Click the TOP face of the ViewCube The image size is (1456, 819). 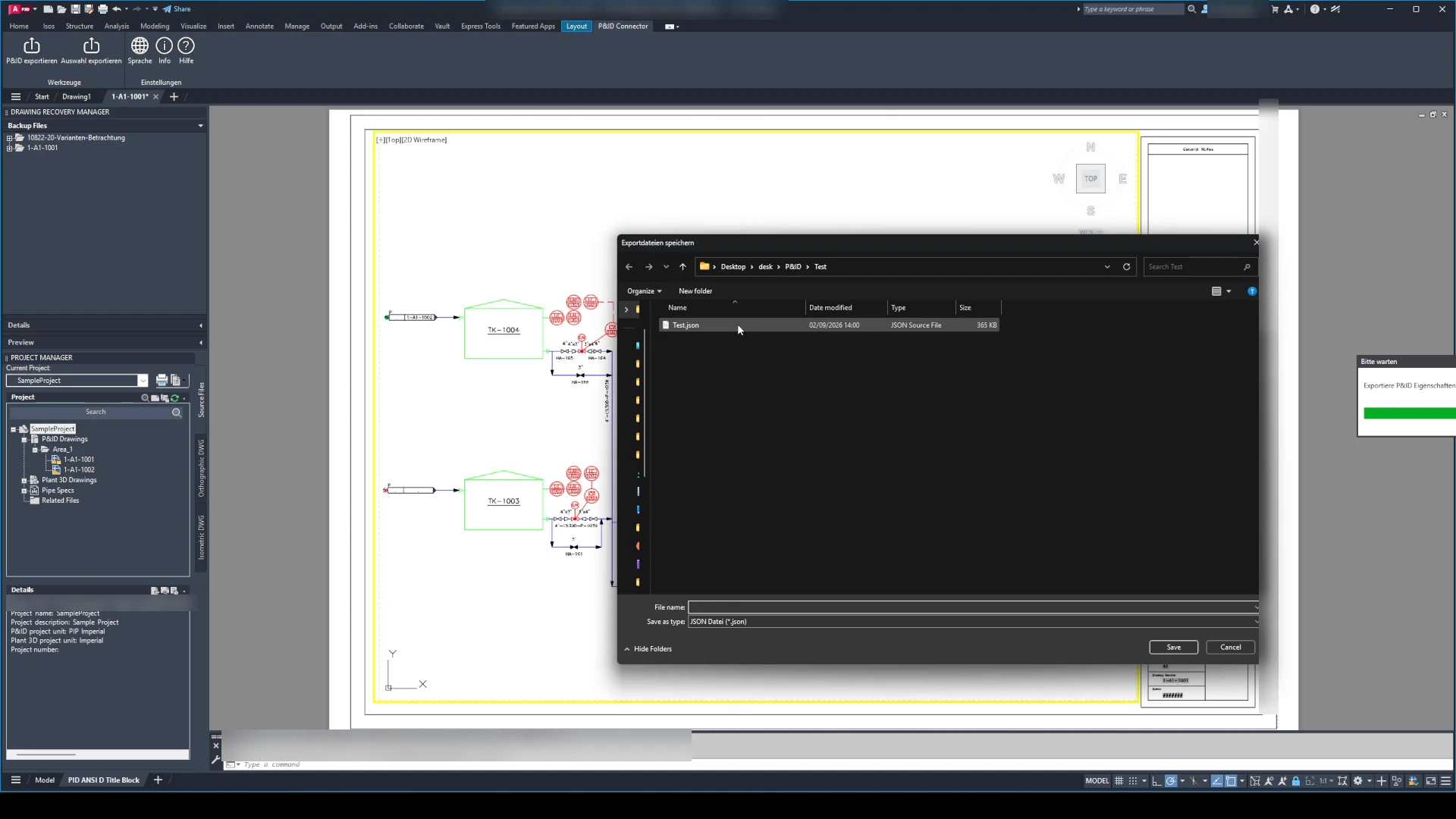pyautogui.click(x=1090, y=179)
